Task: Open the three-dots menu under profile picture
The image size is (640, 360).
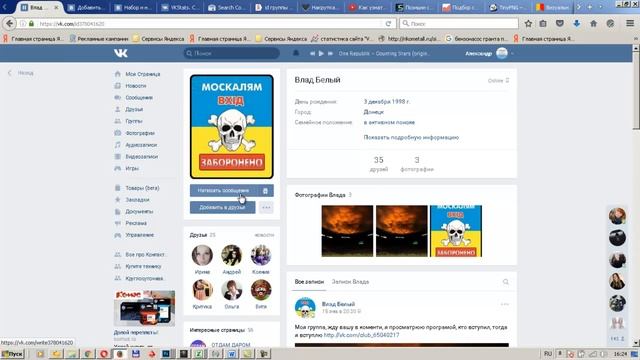Action: pyautogui.click(x=266, y=207)
